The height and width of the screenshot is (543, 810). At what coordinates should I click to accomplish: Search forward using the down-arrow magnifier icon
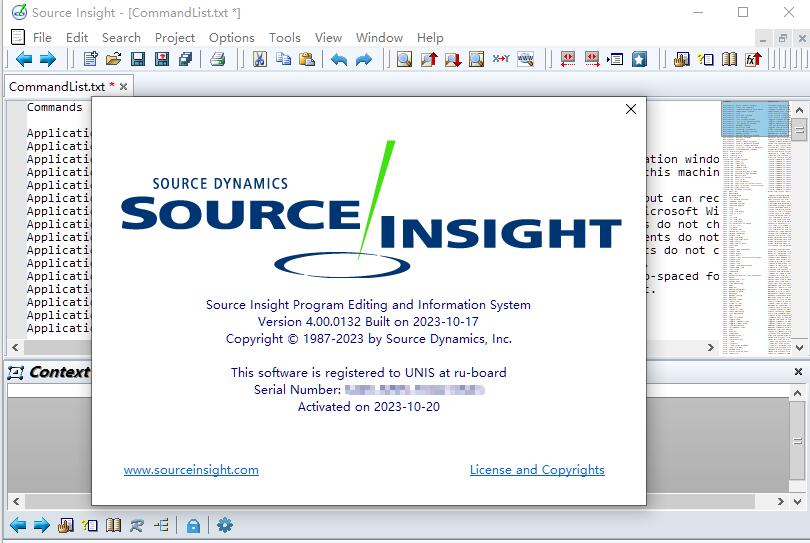click(453, 59)
